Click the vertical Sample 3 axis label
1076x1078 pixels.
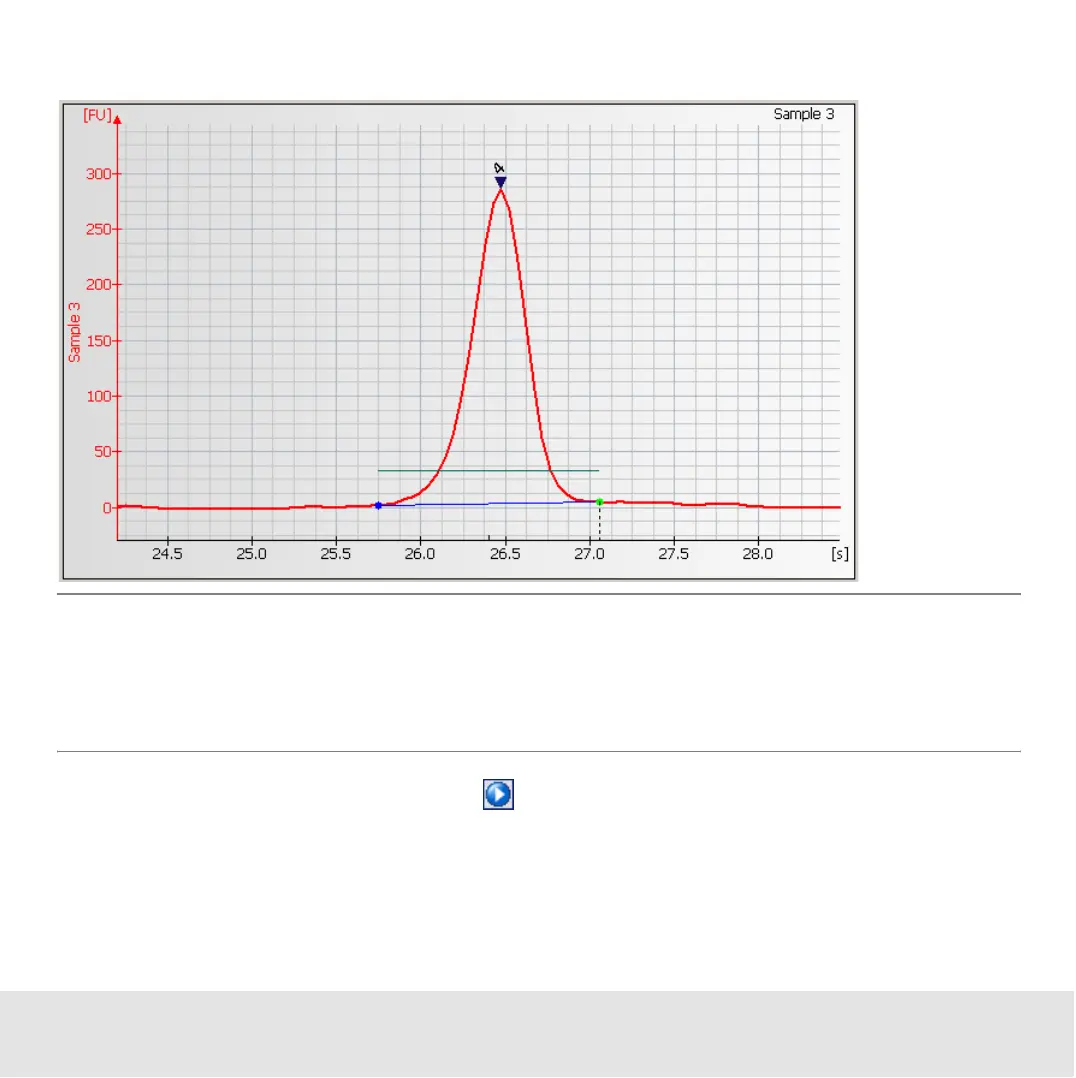[x=74, y=333]
